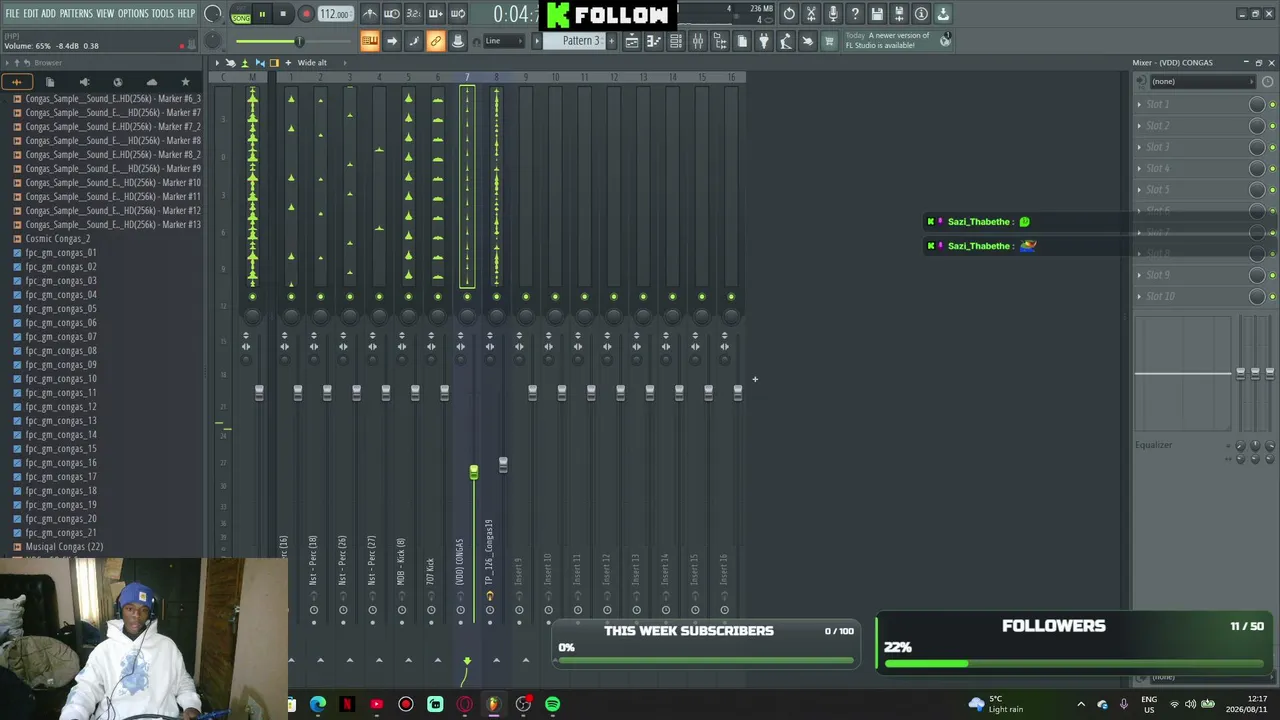The image size is (1280, 720).
Task: Select the browser sounds waveform tab icon
Action: [17, 82]
